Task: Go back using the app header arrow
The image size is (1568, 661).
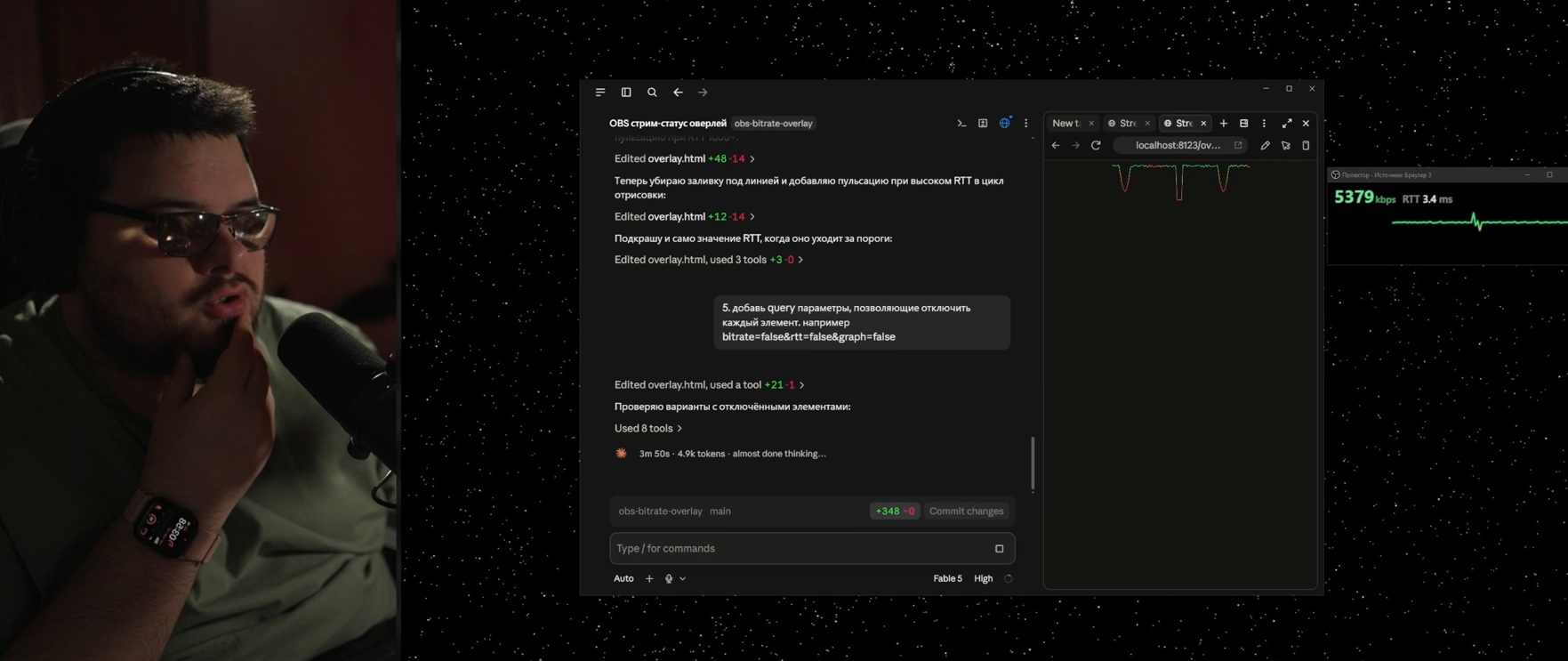Action: click(x=678, y=93)
